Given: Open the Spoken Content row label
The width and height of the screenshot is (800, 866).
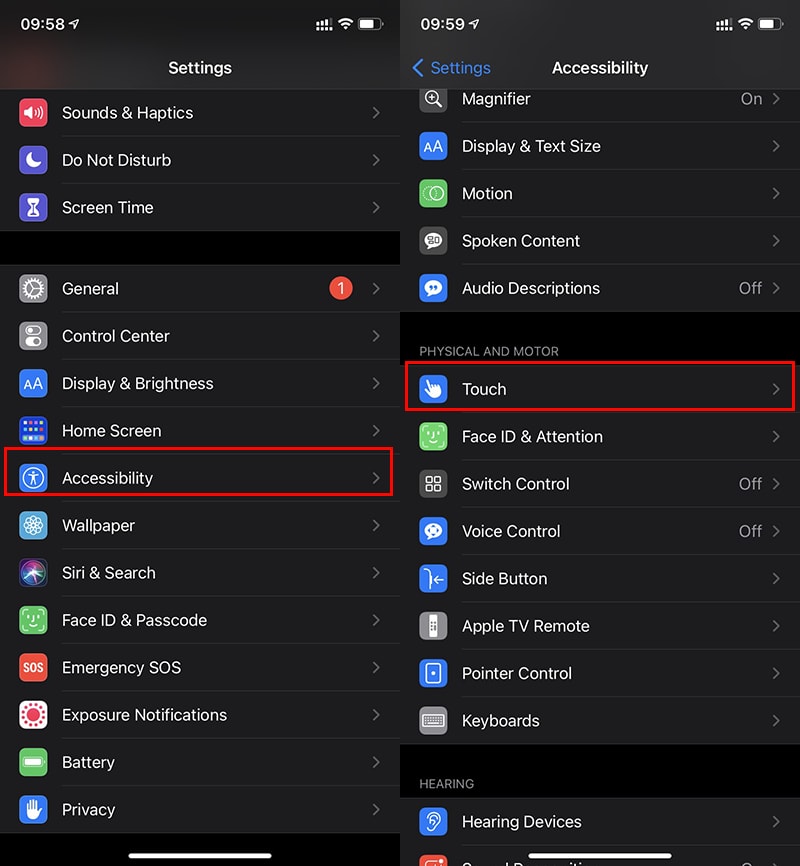Looking at the screenshot, I should 521,241.
